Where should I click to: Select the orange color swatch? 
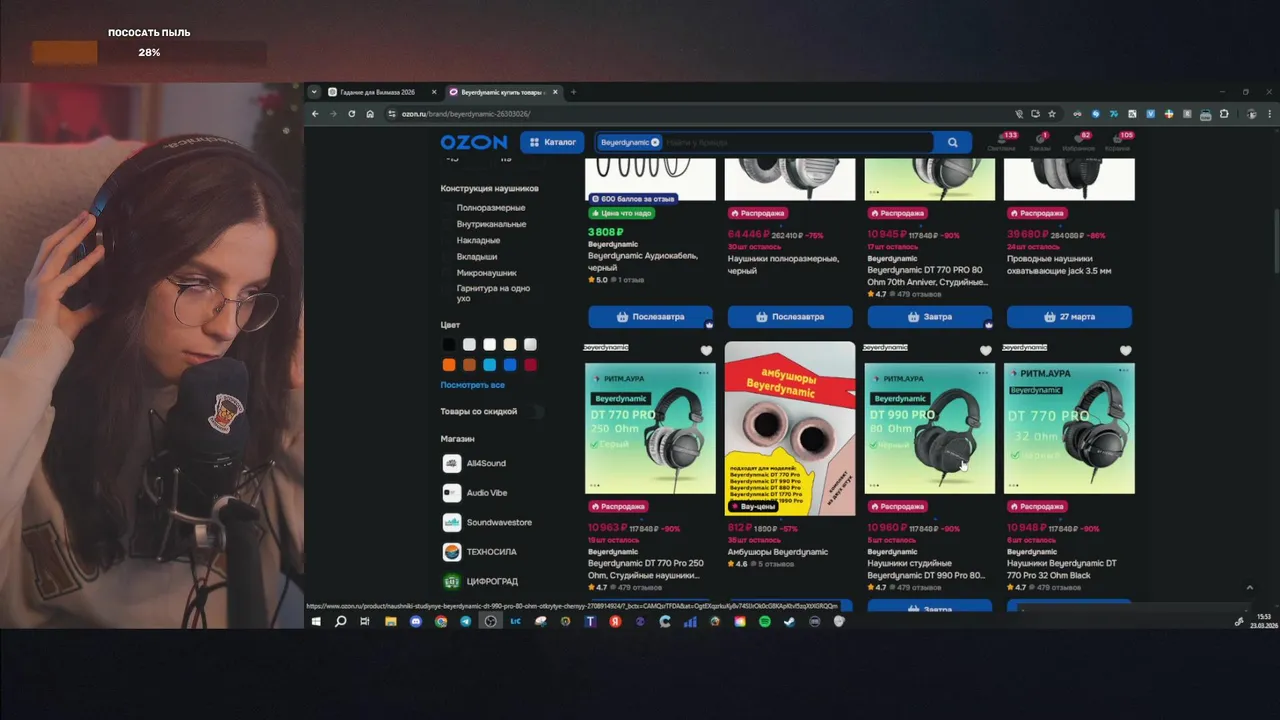[x=449, y=365]
